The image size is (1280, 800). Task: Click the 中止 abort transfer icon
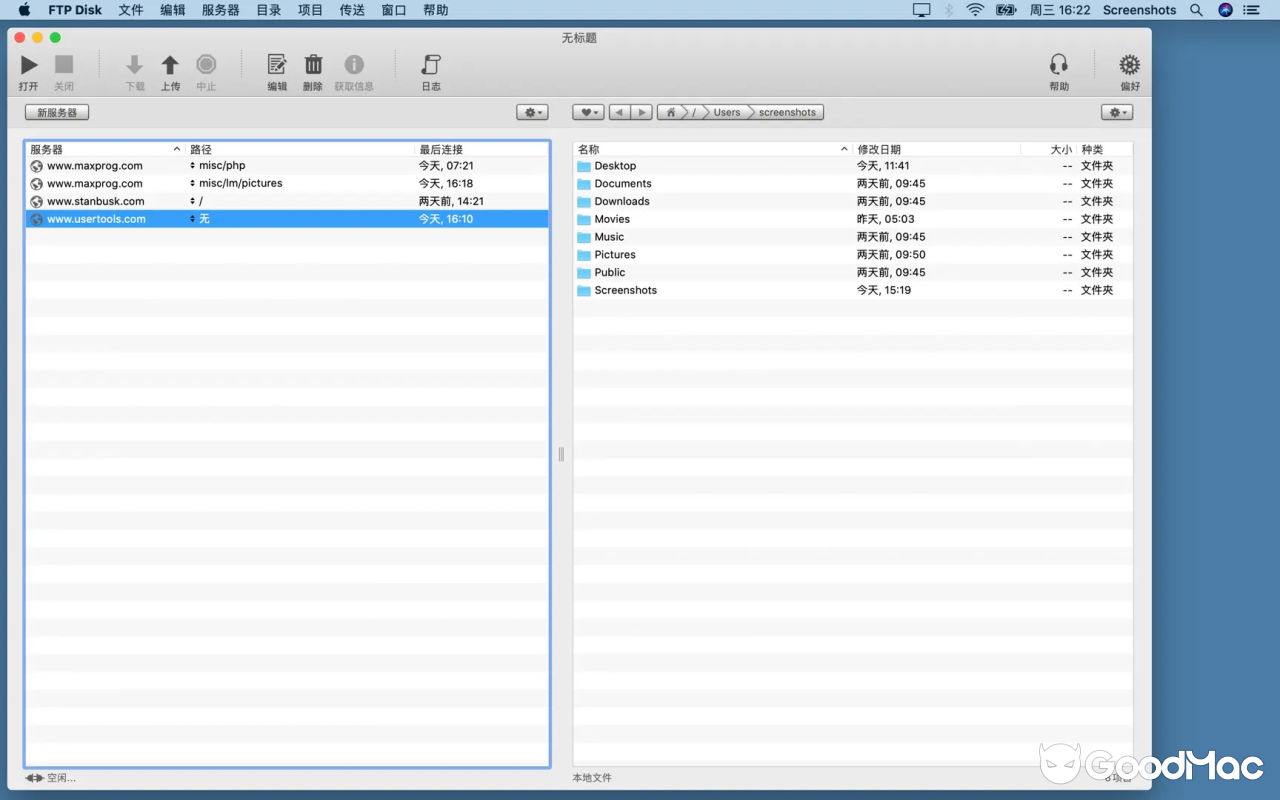click(206, 65)
